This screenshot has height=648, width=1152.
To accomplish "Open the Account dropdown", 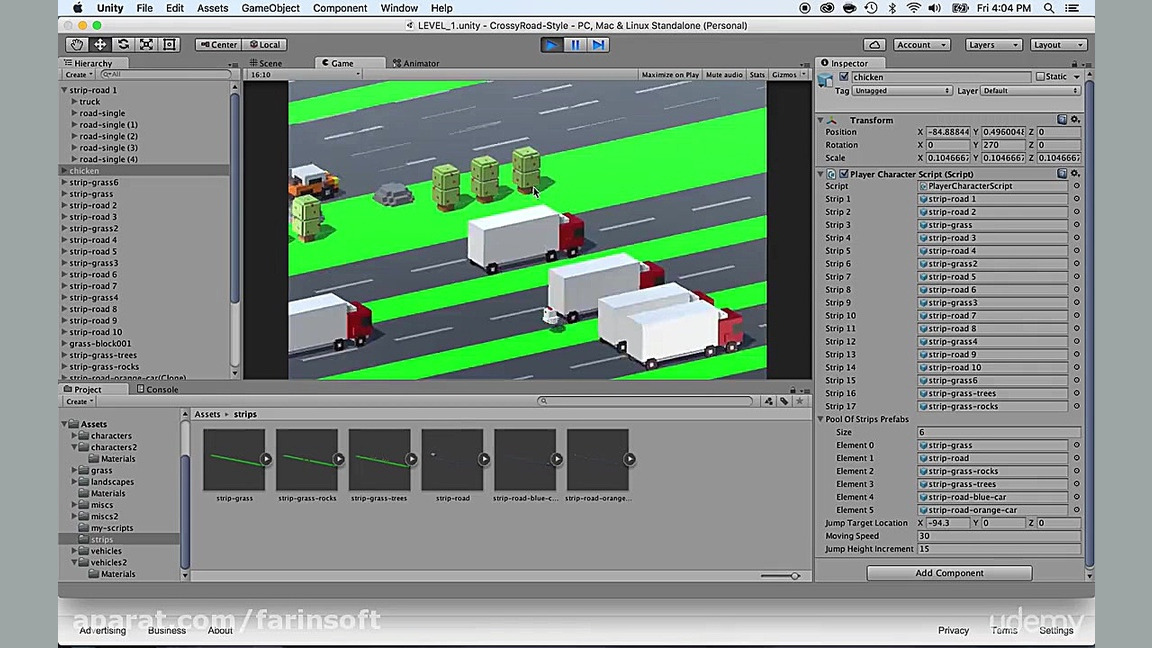I will pos(921,45).
